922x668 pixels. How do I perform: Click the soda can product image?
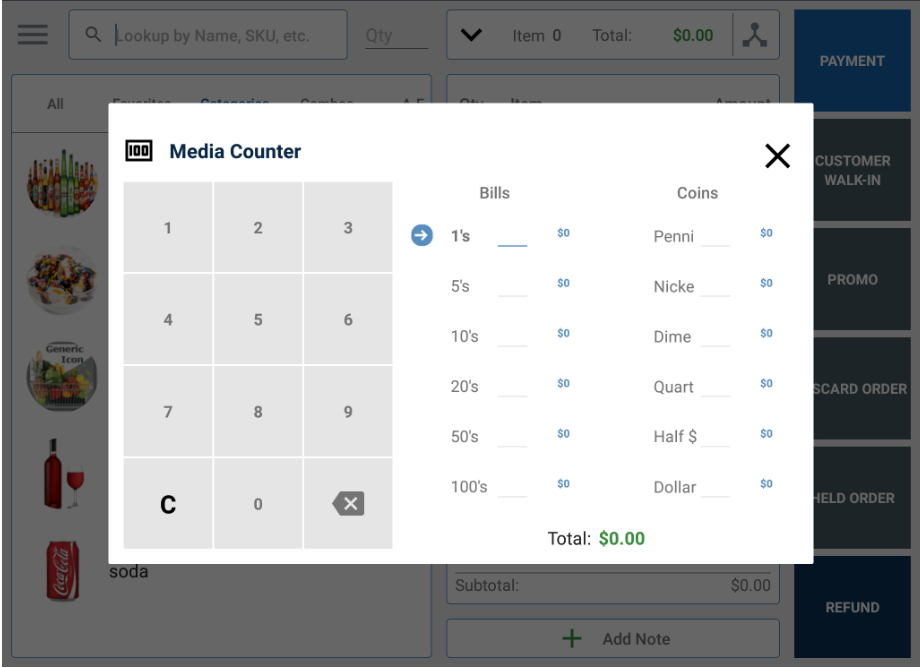tap(62, 571)
